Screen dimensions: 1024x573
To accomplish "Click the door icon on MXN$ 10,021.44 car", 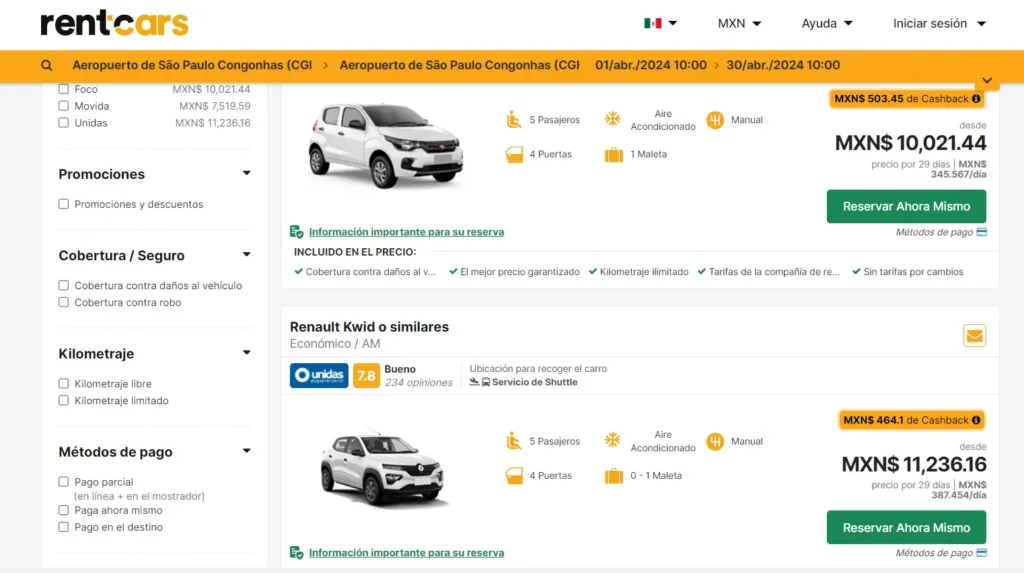I will point(514,155).
